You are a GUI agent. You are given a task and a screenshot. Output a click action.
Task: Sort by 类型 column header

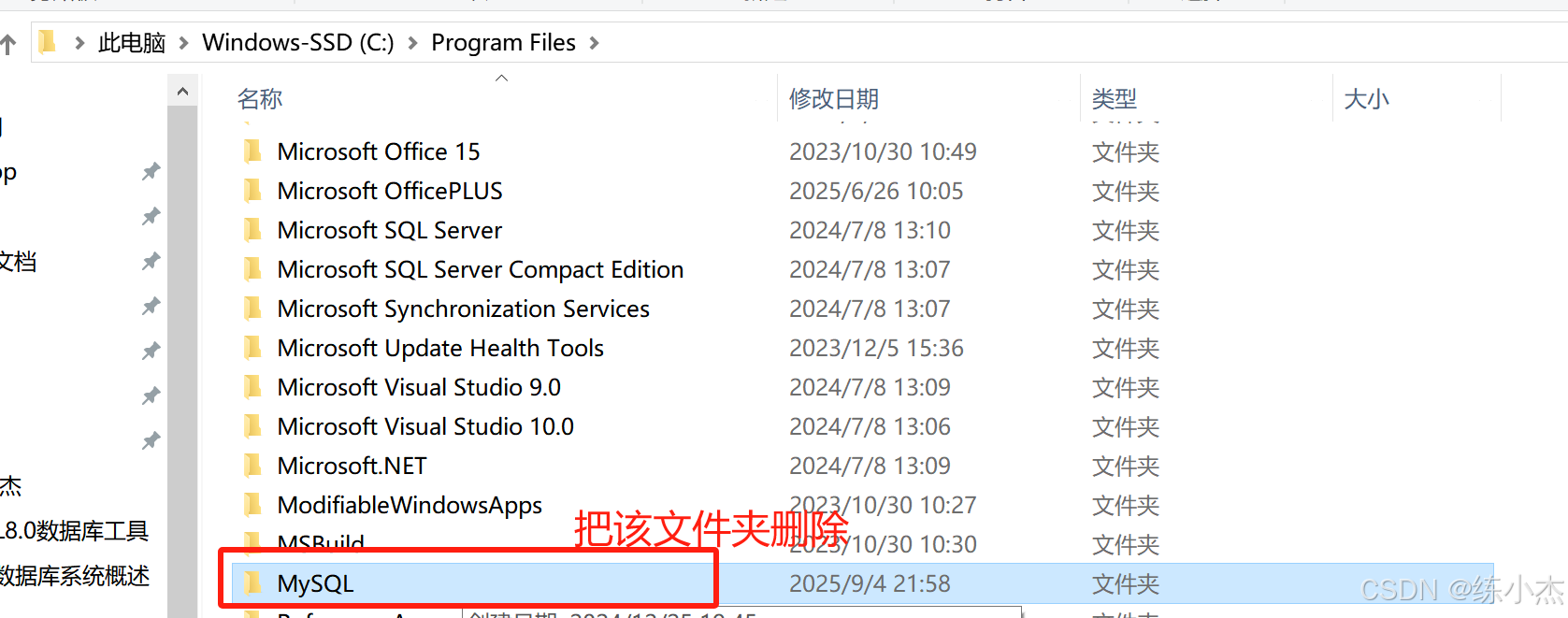1115,99
